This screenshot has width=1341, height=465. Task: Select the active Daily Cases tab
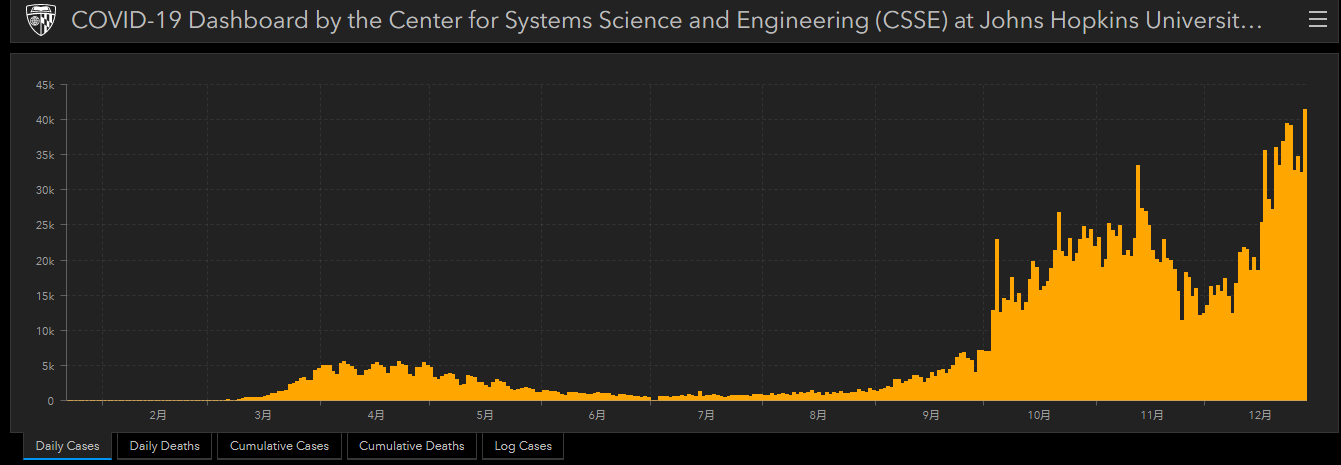pos(67,446)
